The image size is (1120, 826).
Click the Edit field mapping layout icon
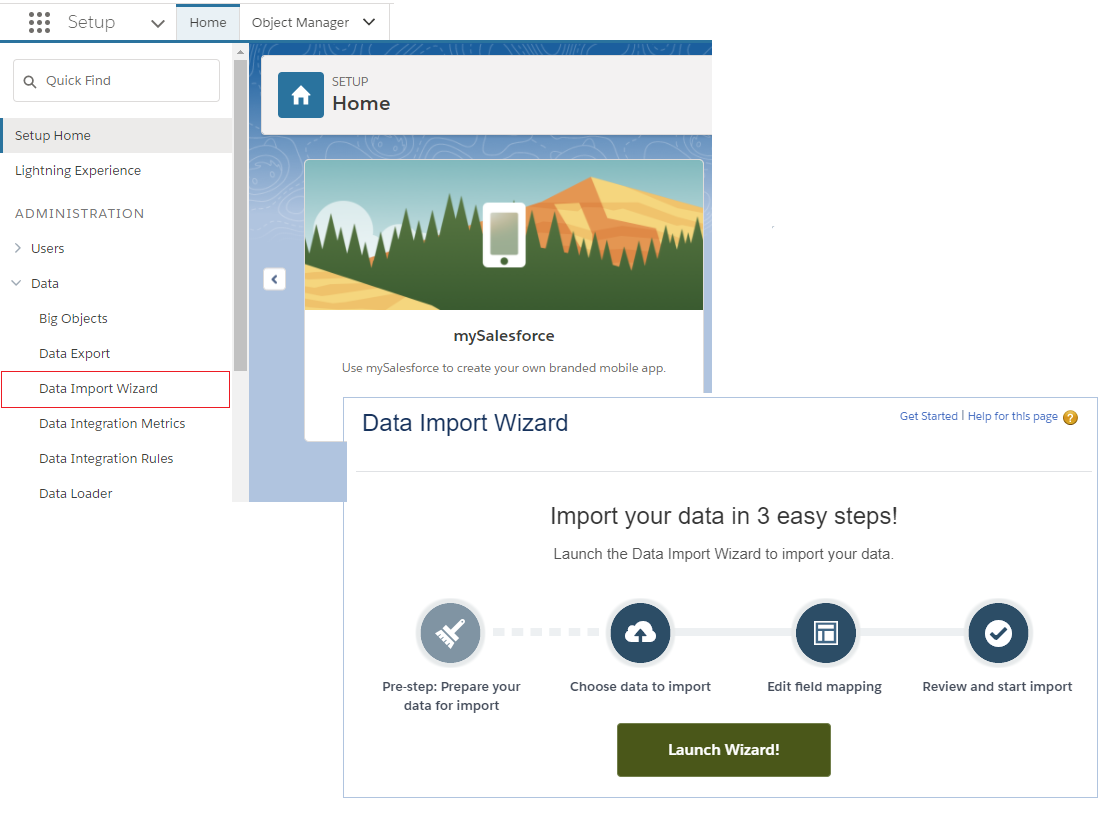coord(826,632)
